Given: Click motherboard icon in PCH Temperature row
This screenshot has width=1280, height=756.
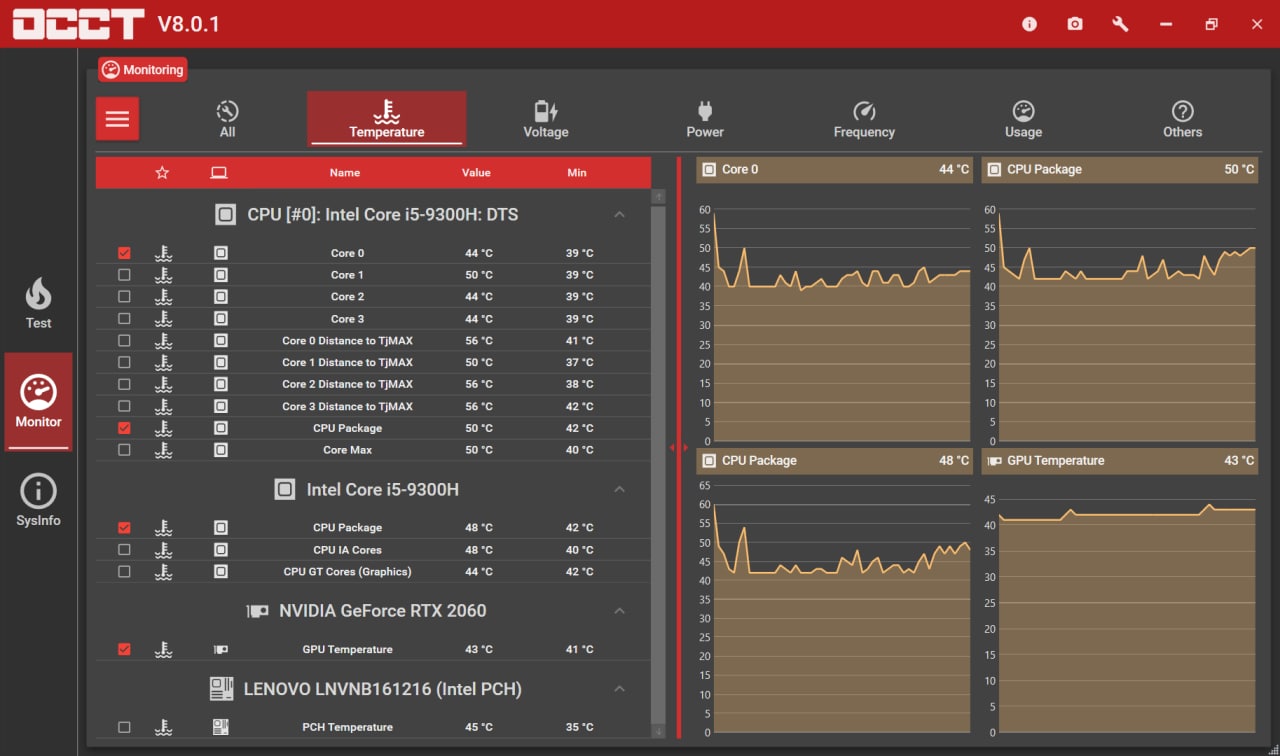Looking at the screenshot, I should point(220,728).
